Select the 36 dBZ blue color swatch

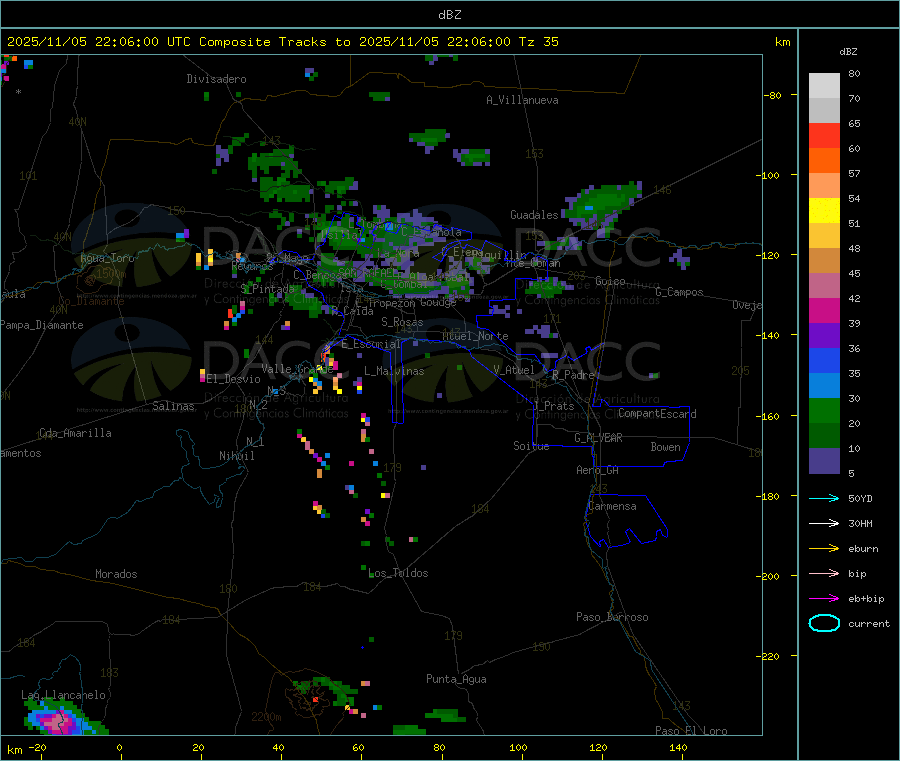824,360
